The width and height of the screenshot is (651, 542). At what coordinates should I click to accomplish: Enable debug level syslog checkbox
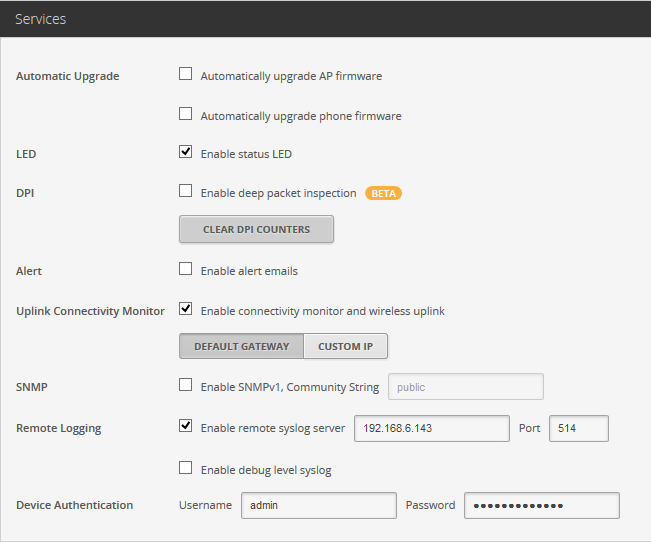185,468
